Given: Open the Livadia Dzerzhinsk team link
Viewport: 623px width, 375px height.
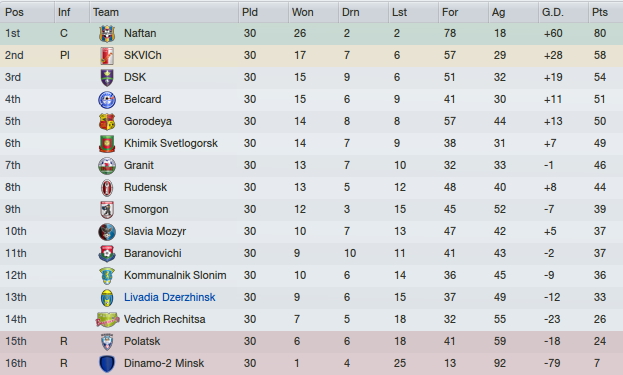Looking at the screenshot, I should (169, 297).
